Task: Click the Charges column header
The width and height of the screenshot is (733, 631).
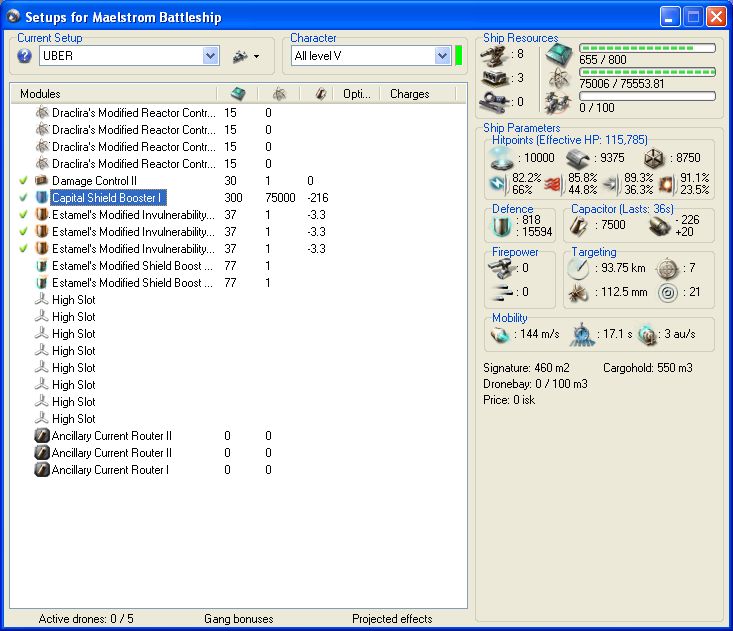Action: 409,94
